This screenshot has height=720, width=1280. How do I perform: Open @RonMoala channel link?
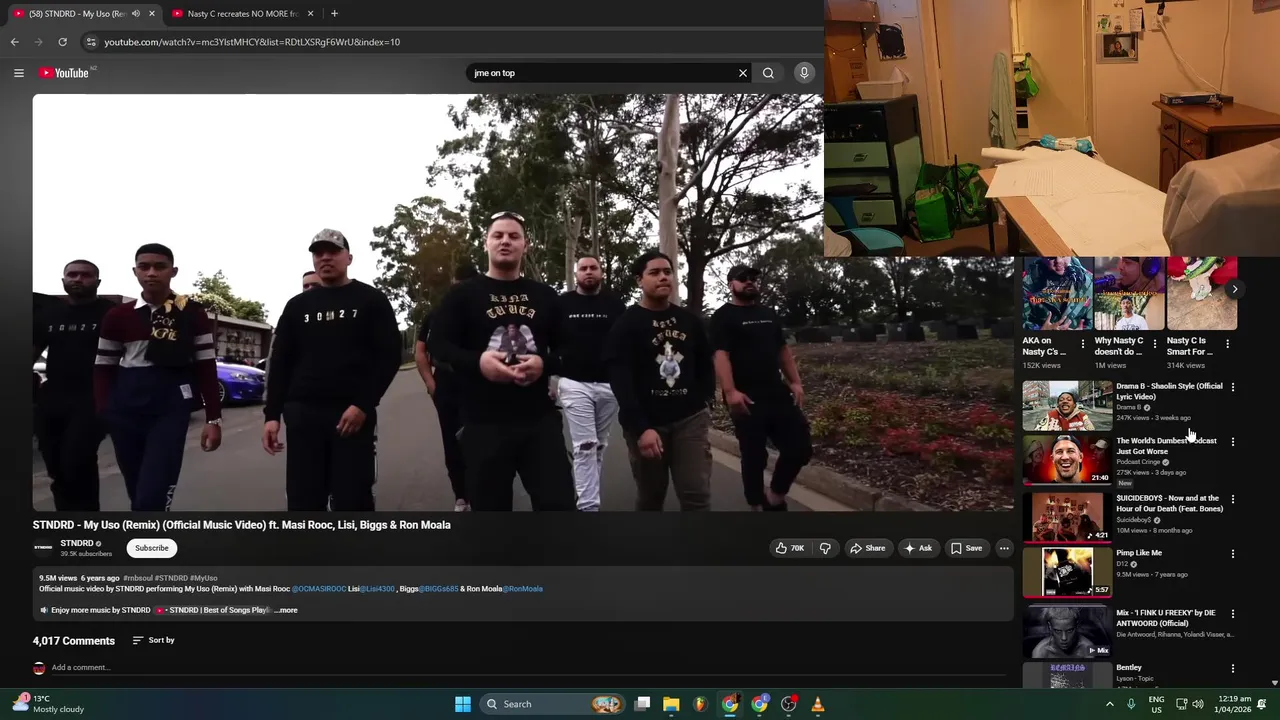tap(522, 589)
